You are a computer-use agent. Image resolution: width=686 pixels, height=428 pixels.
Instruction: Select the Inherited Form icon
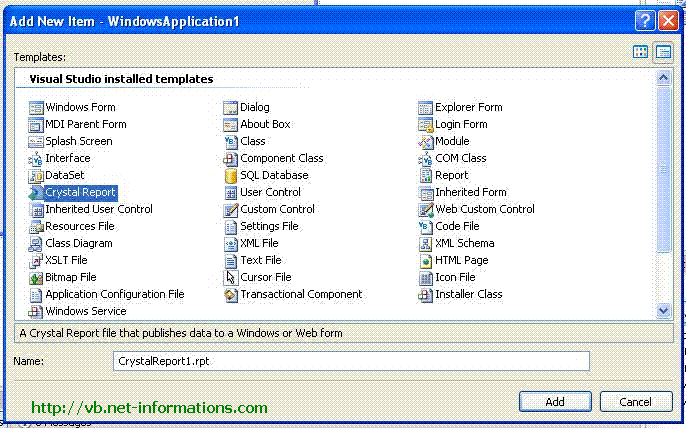tap(425, 193)
